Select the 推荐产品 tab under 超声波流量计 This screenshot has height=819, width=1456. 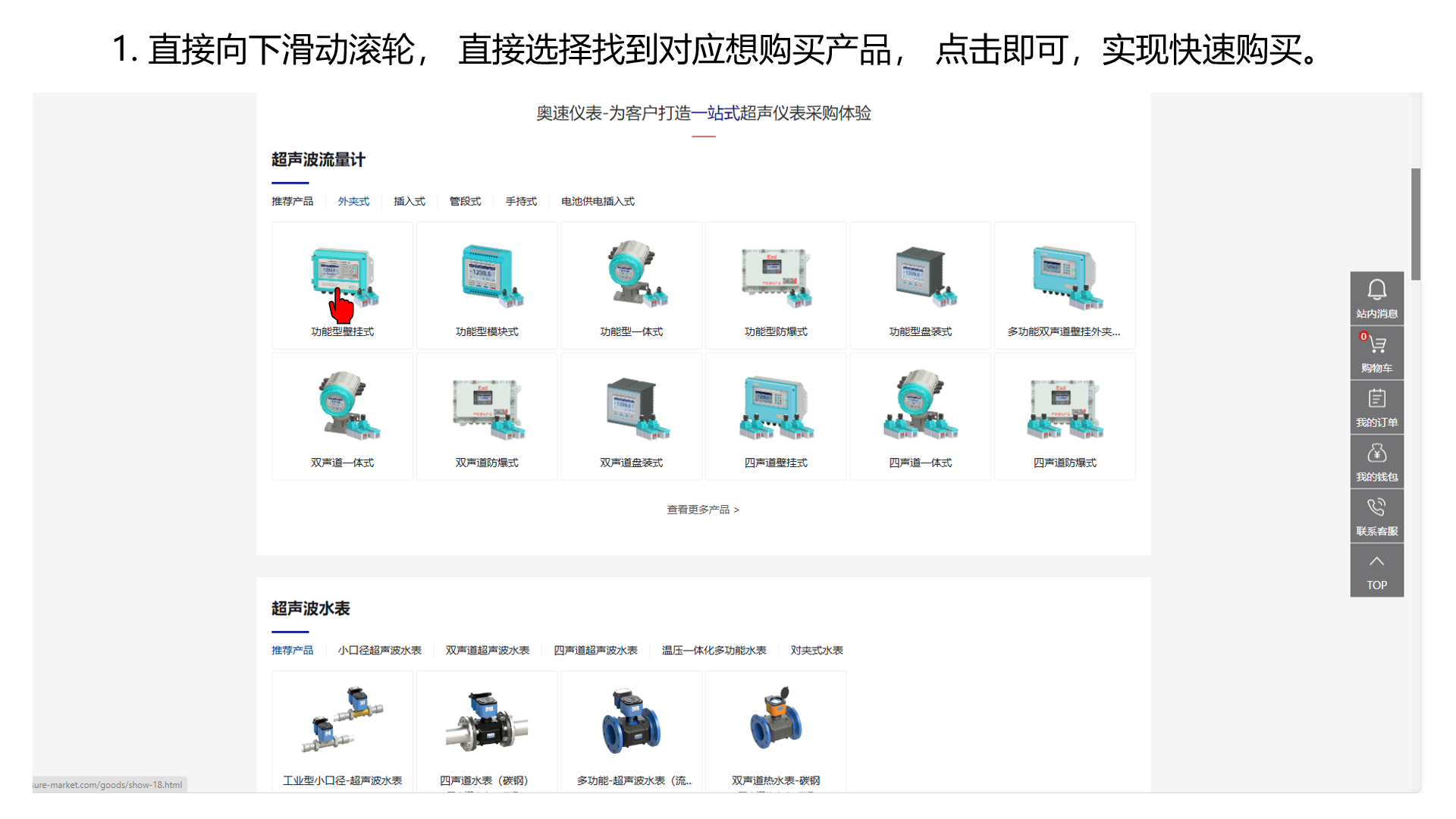(x=293, y=202)
